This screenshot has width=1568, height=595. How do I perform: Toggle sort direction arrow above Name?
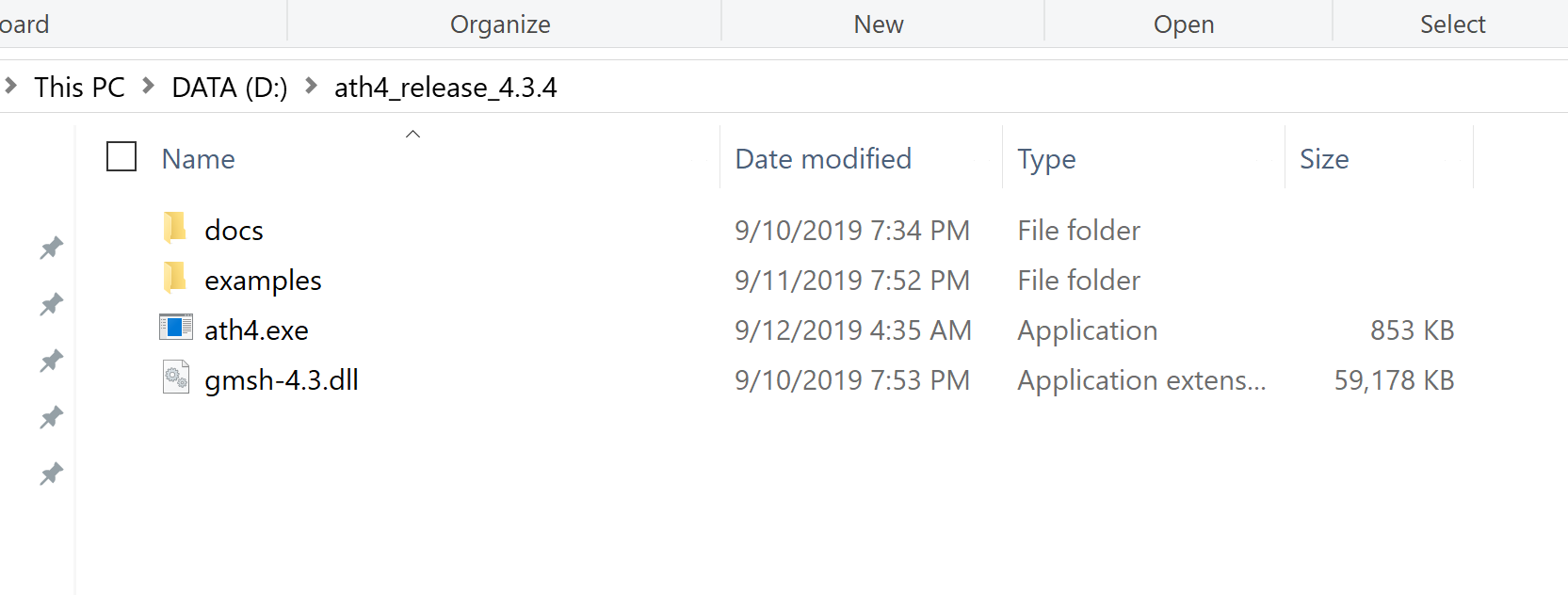click(x=412, y=134)
